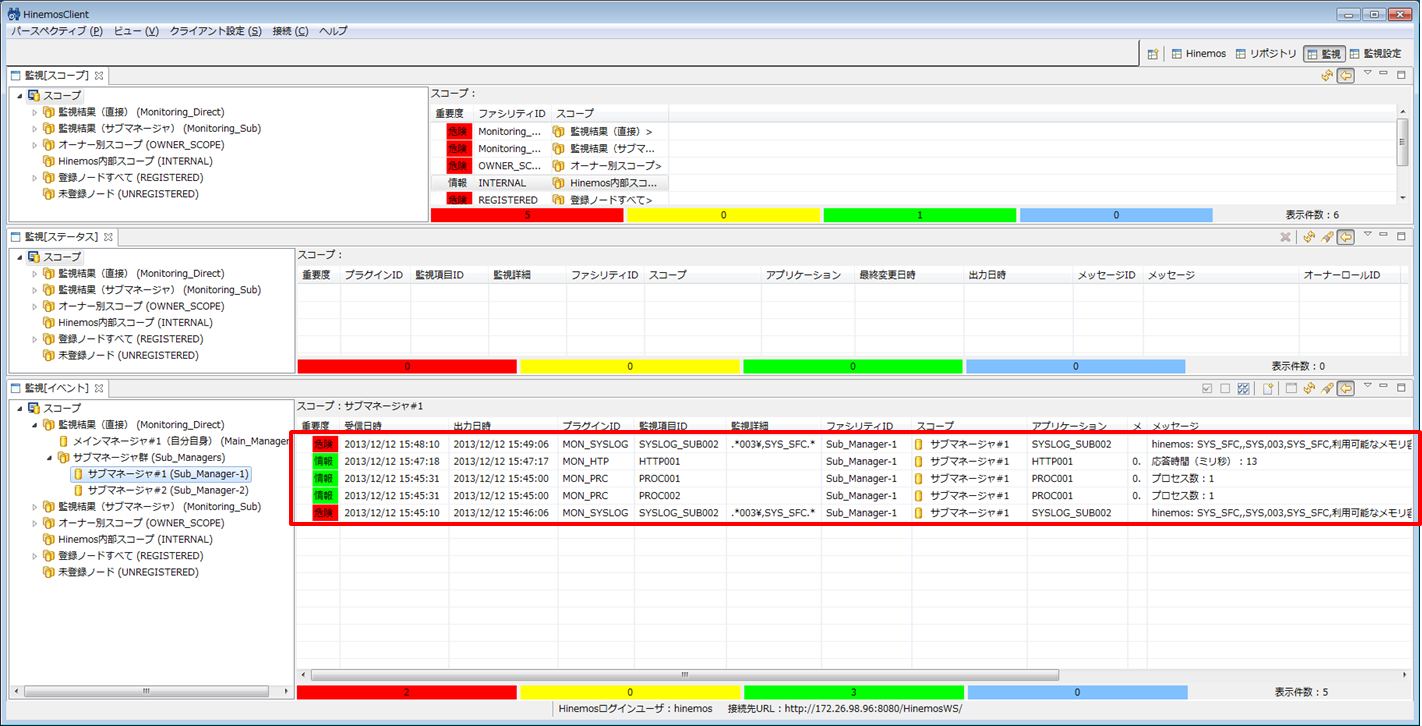The image size is (1422, 726).
Task: Click the scope list vertical scrollbar
Action: click(x=1403, y=142)
